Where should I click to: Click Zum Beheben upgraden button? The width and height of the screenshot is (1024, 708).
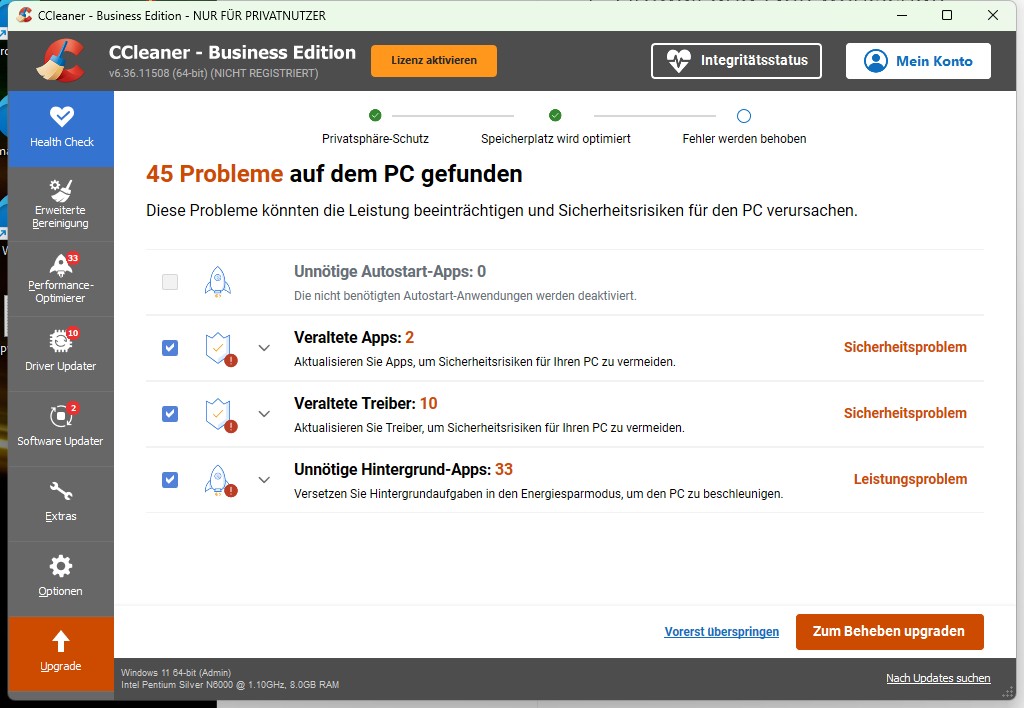(x=889, y=632)
